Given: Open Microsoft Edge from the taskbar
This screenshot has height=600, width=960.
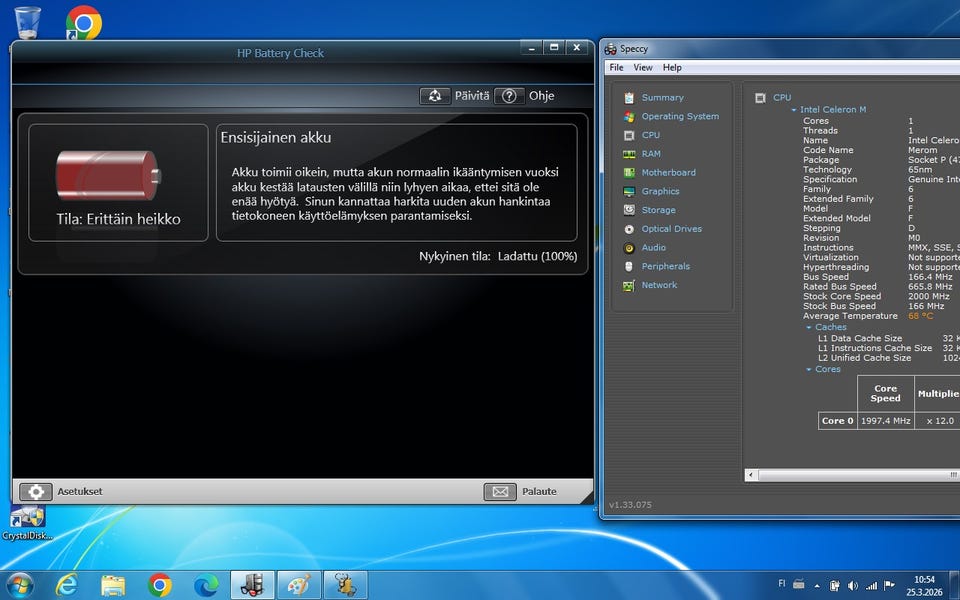Looking at the screenshot, I should [206, 585].
